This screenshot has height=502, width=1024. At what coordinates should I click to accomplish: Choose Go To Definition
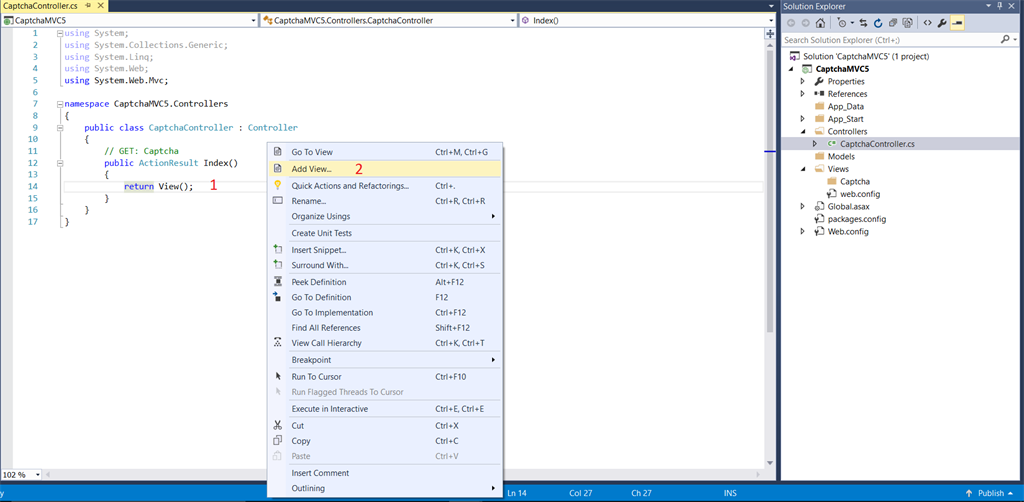pos(385,297)
